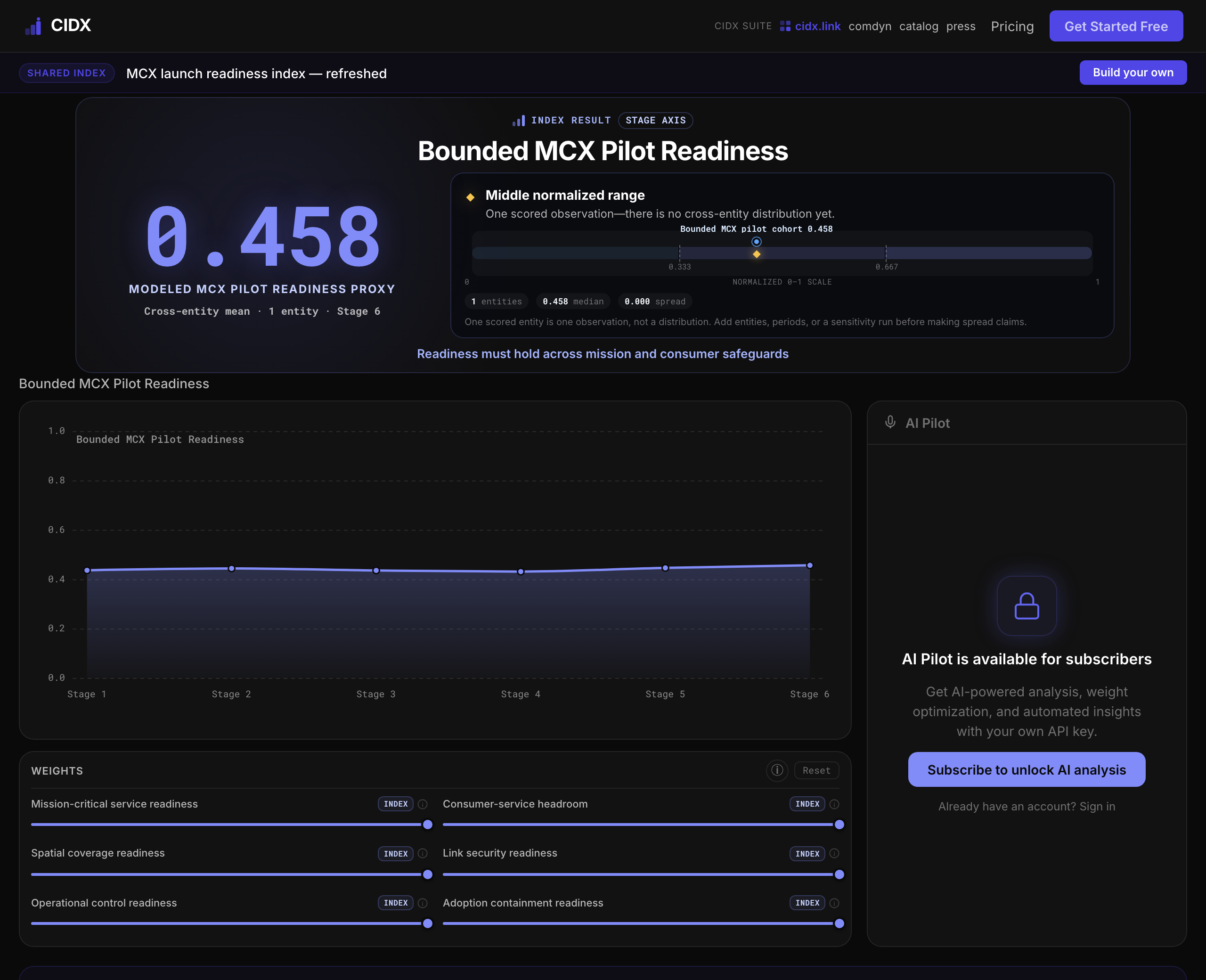Reset the weights
This screenshot has height=980, width=1206.
point(816,770)
